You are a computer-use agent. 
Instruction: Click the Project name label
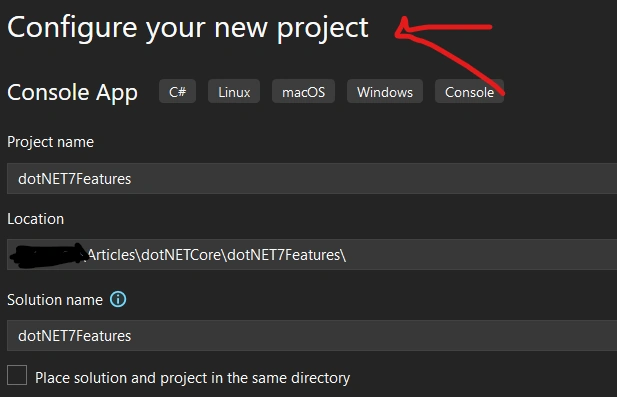tap(50, 142)
